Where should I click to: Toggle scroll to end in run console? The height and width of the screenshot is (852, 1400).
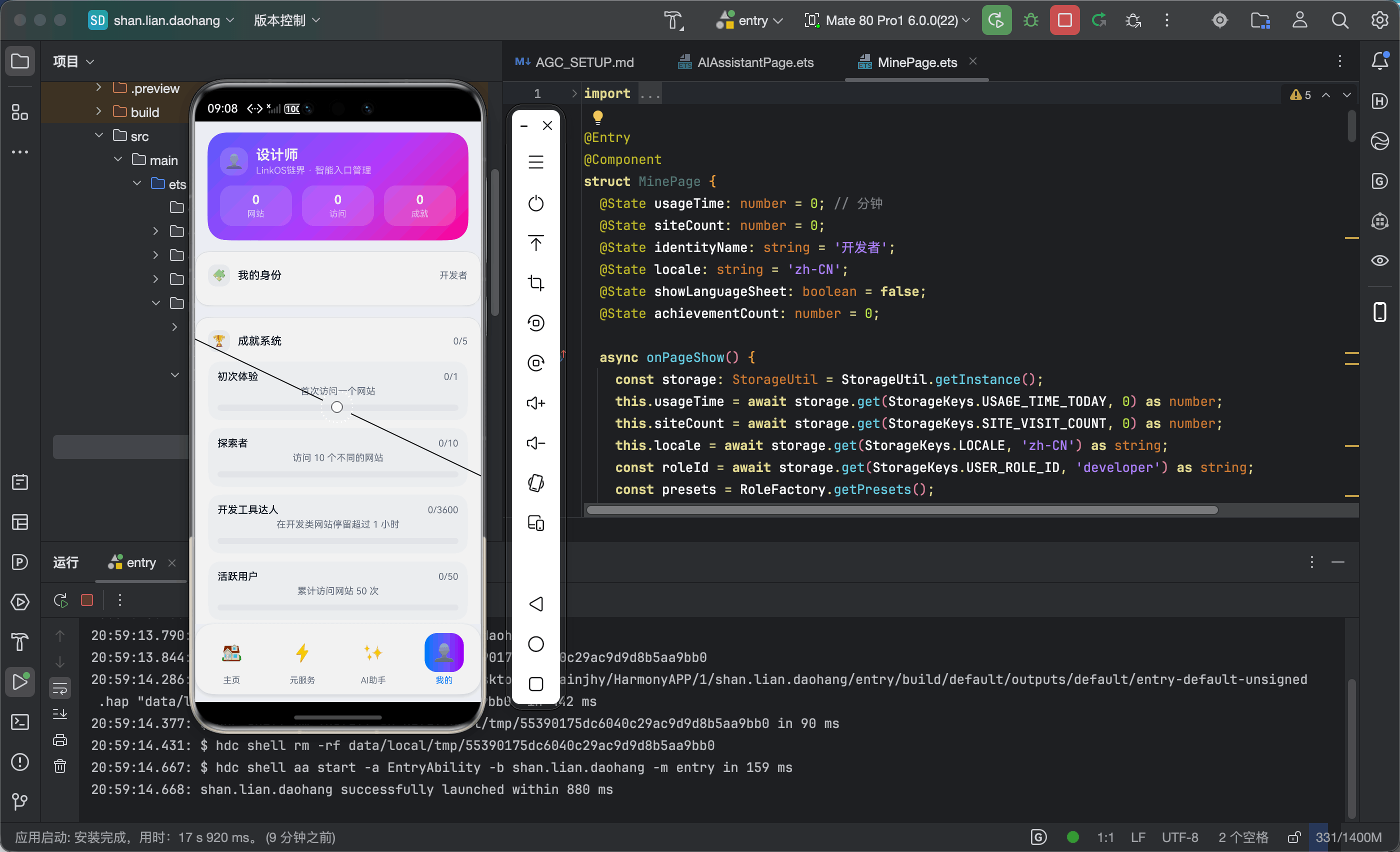pyautogui.click(x=59, y=713)
